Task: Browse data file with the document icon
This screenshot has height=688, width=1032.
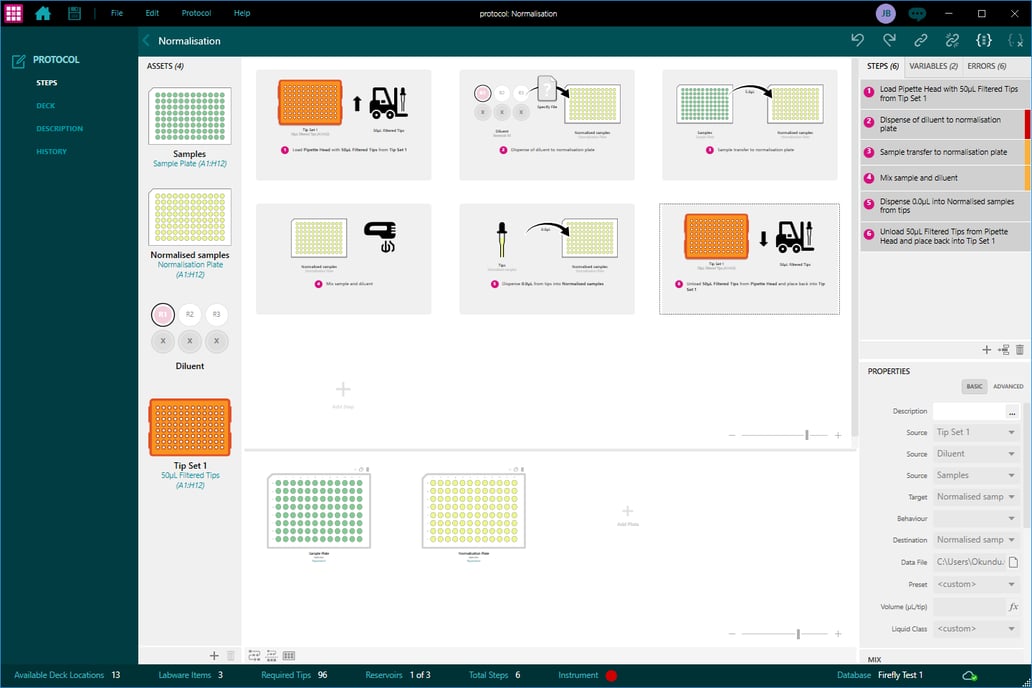Action: coord(1013,563)
